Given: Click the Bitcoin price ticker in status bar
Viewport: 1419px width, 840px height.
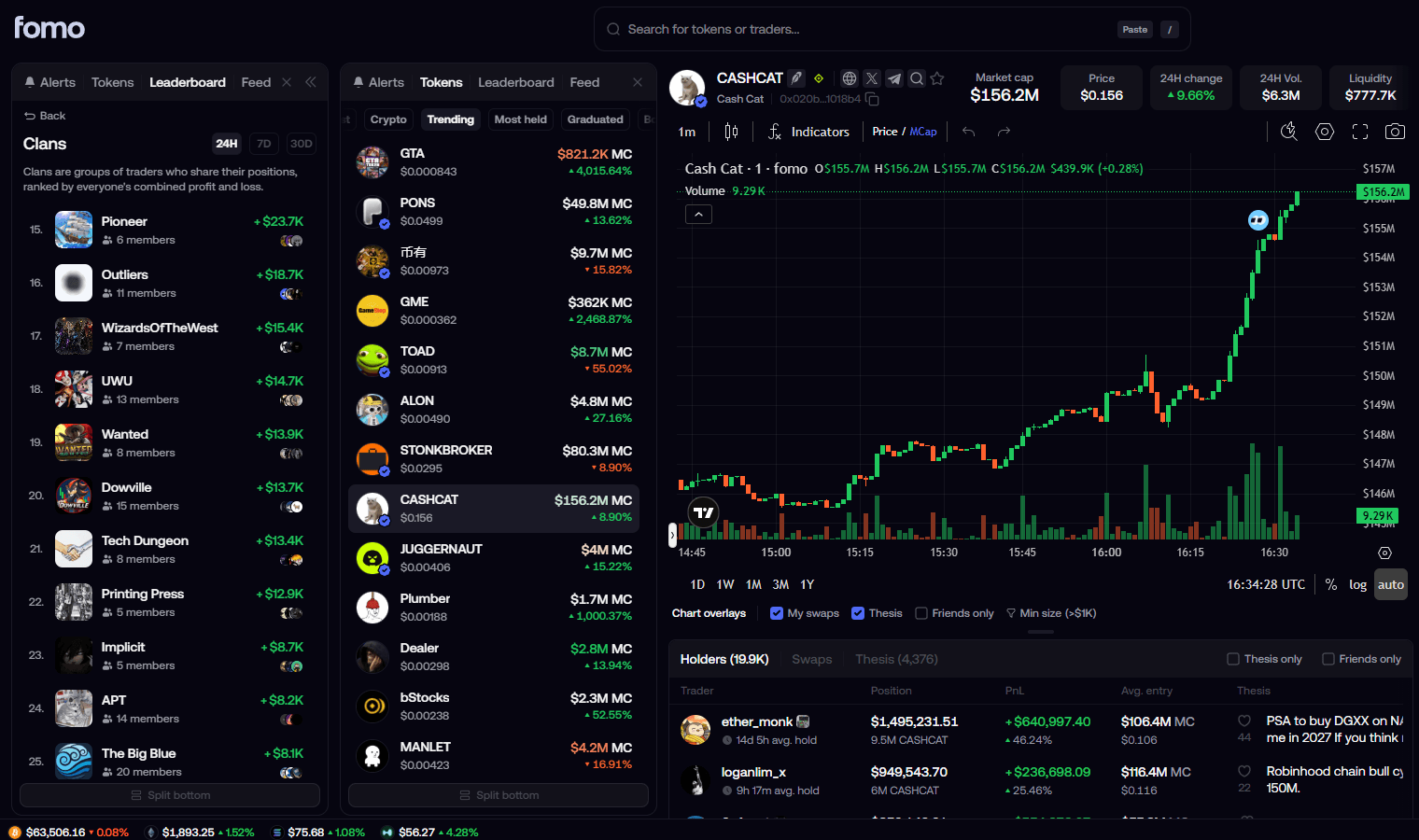Looking at the screenshot, I should pos(68,832).
